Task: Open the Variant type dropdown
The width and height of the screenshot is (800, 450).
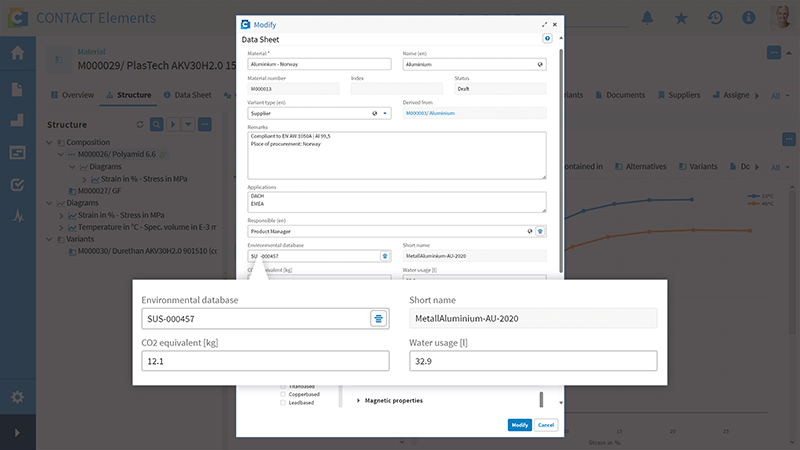Action: [385, 113]
